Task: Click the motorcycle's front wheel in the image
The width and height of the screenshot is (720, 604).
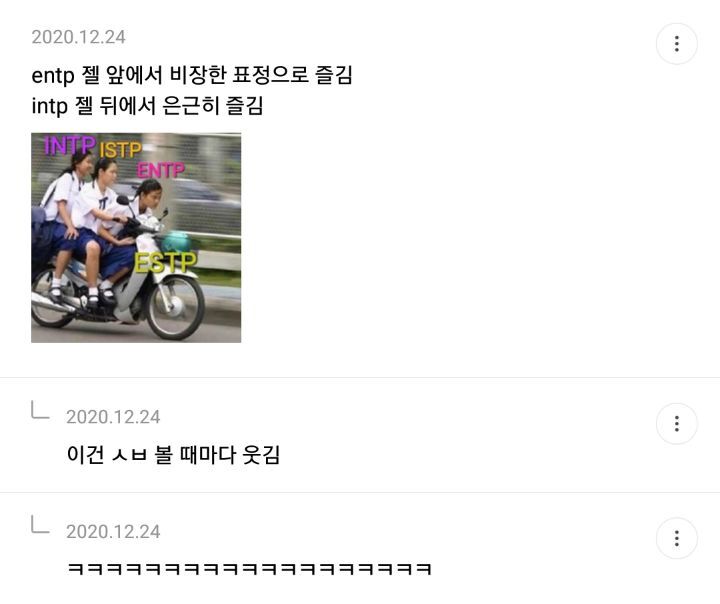Action: pyautogui.click(x=175, y=306)
